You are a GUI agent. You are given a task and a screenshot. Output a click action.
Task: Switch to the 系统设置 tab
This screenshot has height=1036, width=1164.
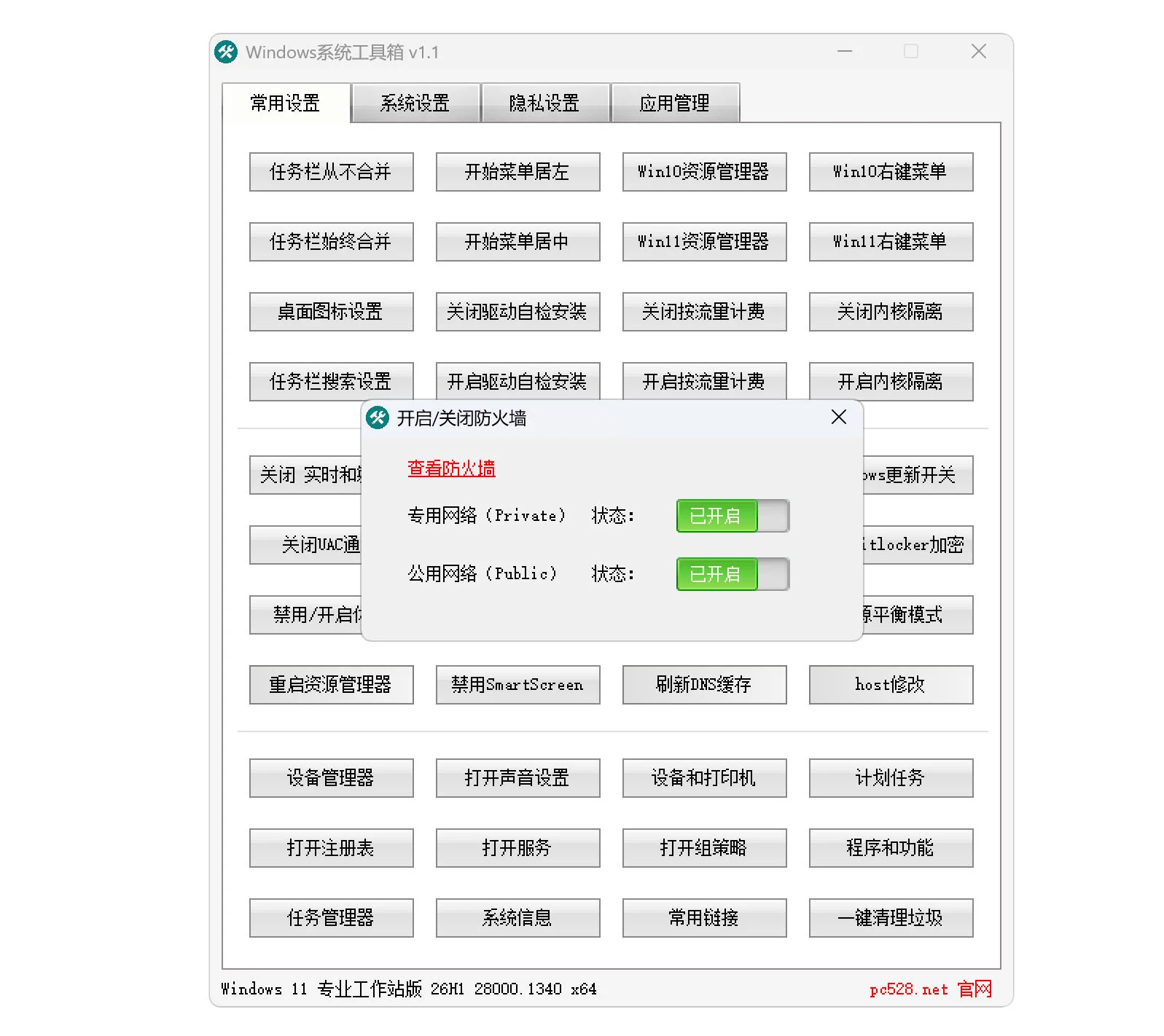415,103
